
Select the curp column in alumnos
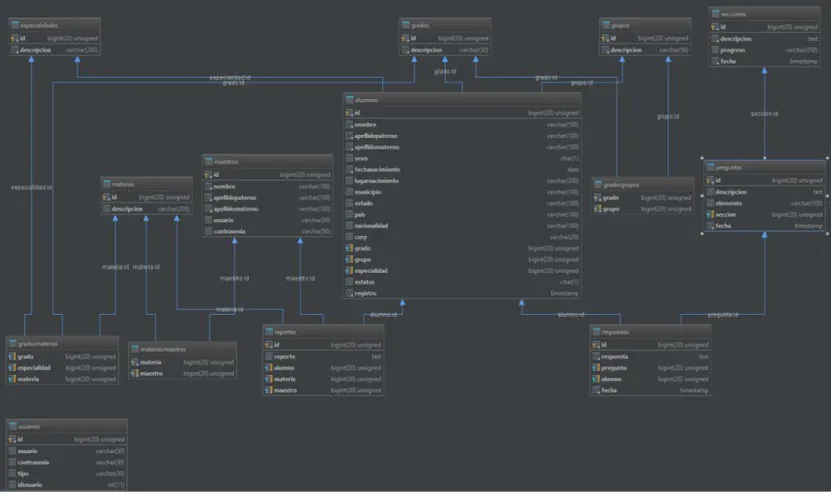point(462,237)
